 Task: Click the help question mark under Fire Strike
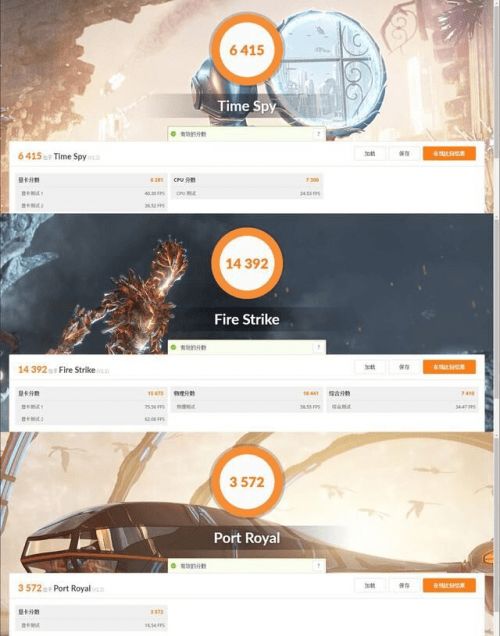coord(319,347)
